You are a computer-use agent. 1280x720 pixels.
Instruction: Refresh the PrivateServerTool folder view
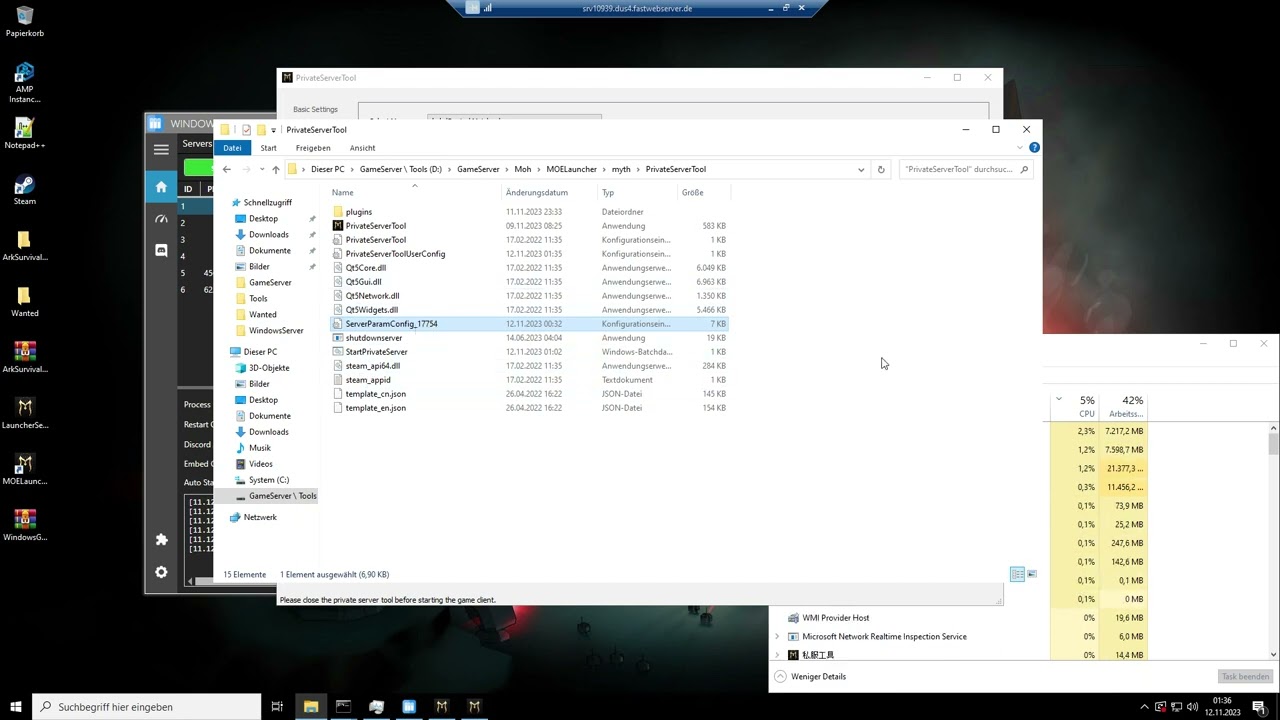tap(881, 169)
